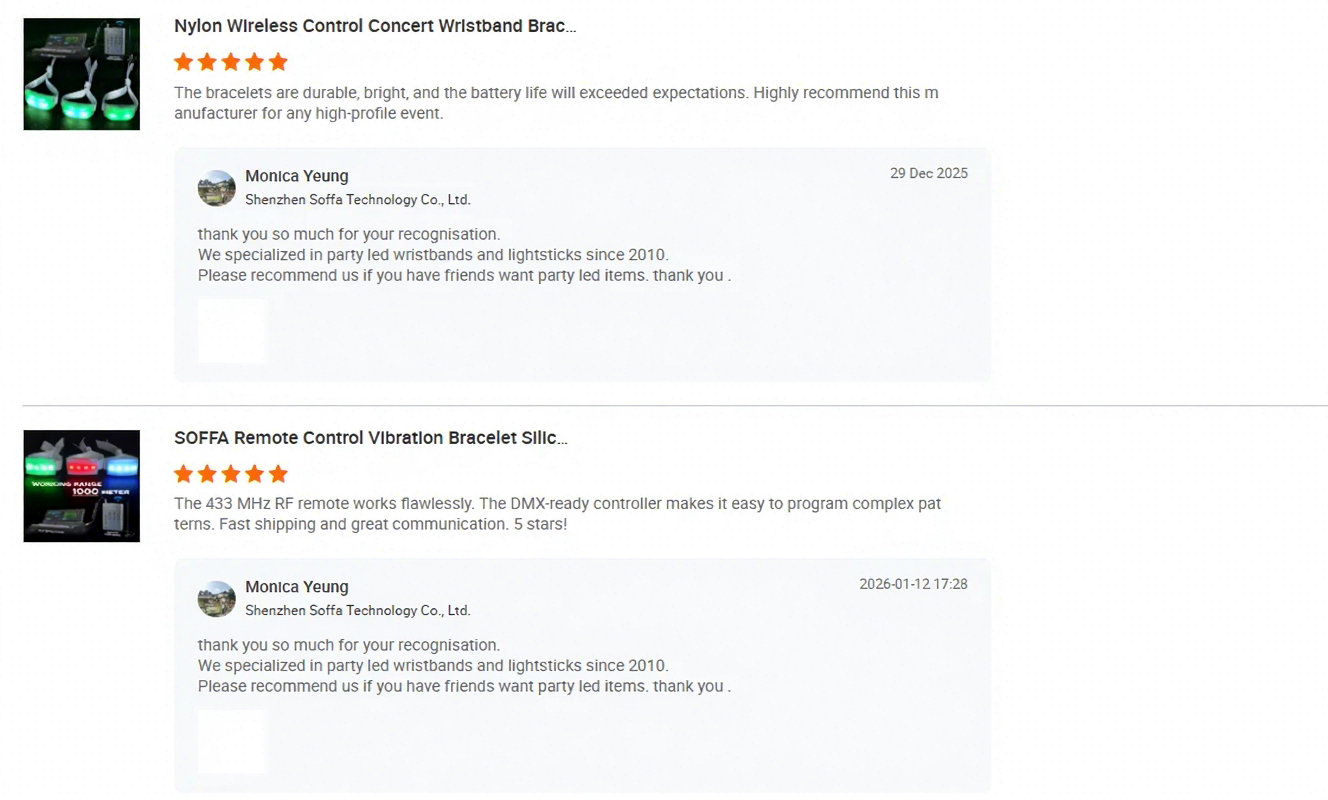This screenshot has width=1328, height=800.
Task: Open the blank image attachment in the 2026-01-12 reply
Action: tap(232, 742)
